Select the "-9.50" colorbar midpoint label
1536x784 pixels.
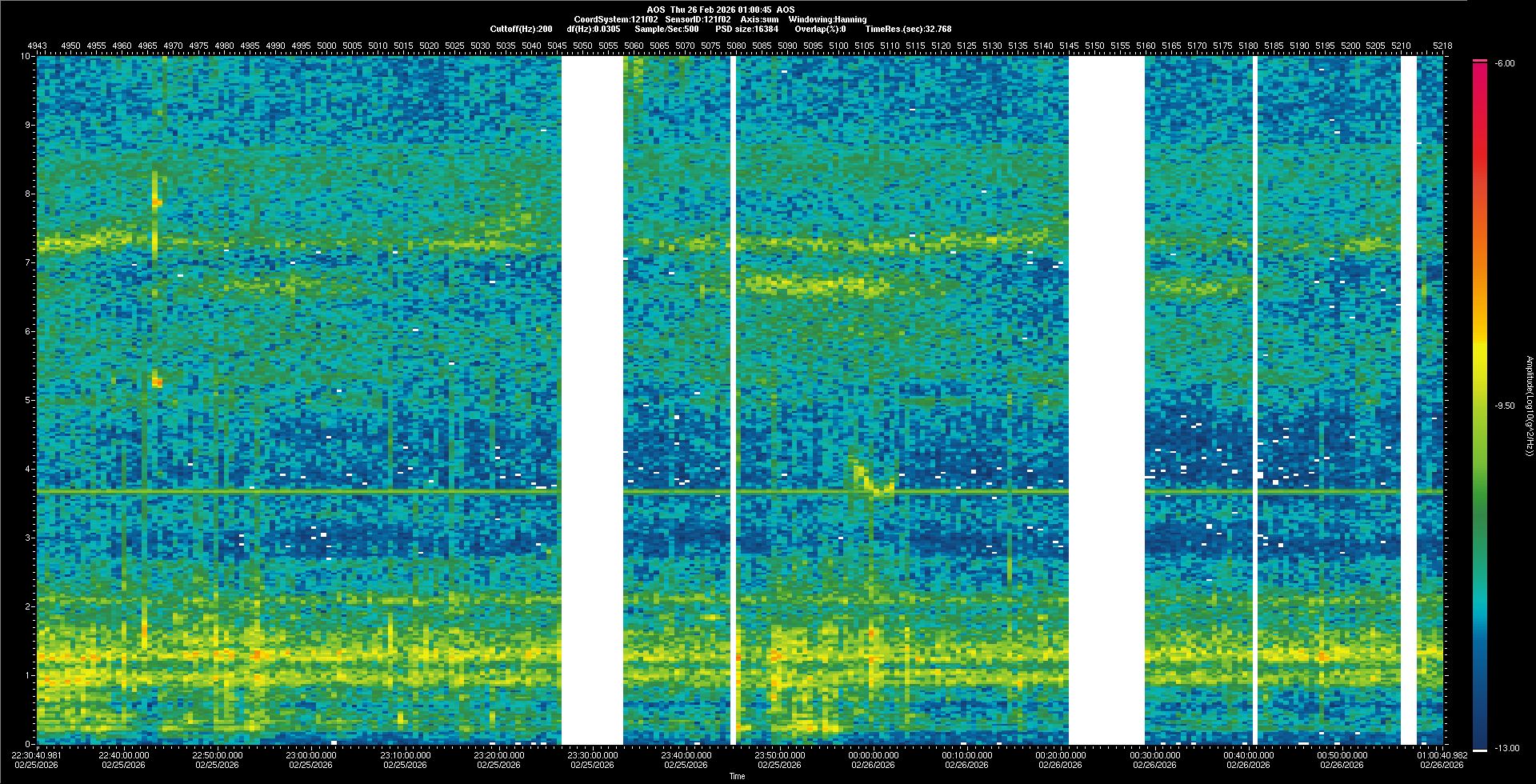(x=1504, y=406)
